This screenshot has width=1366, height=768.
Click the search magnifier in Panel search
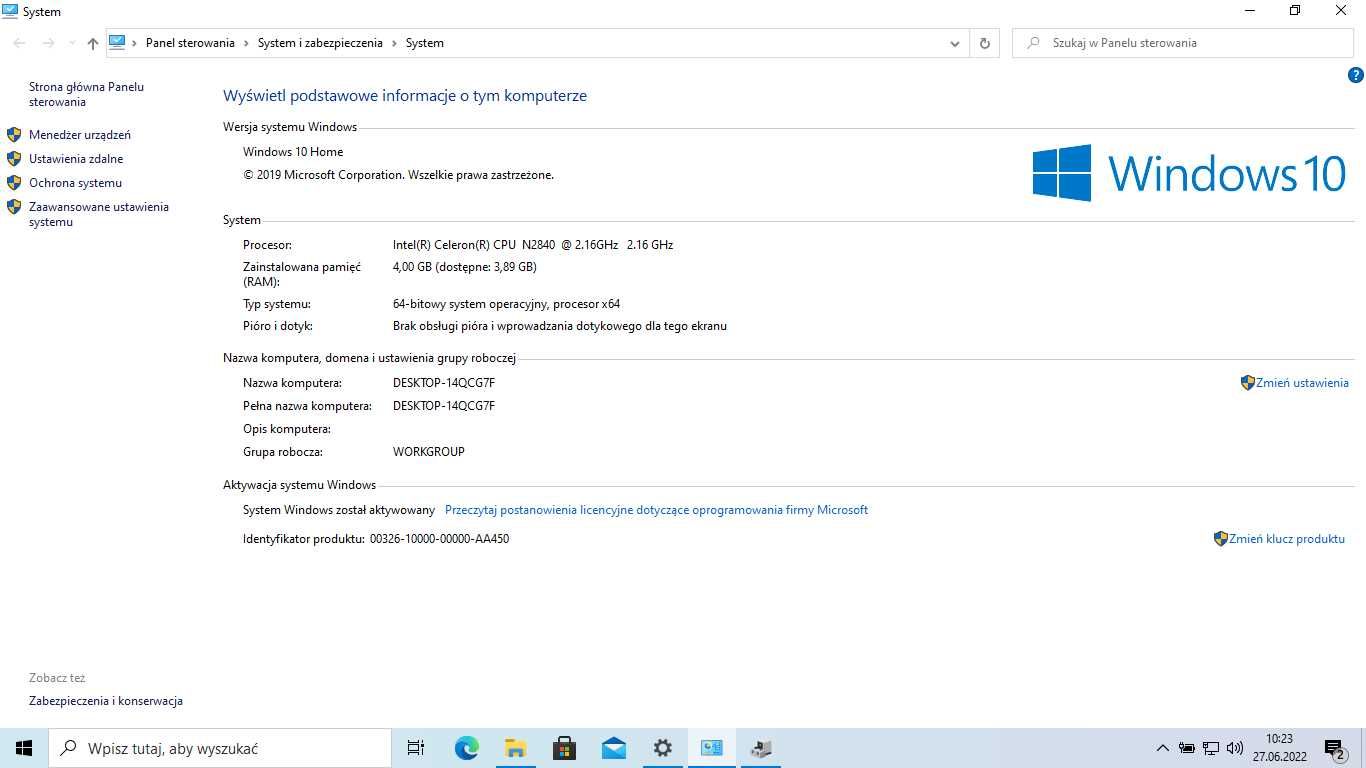click(1033, 43)
